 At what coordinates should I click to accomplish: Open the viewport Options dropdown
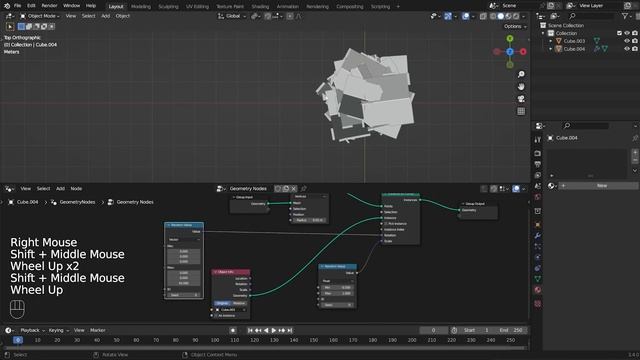(515, 26)
